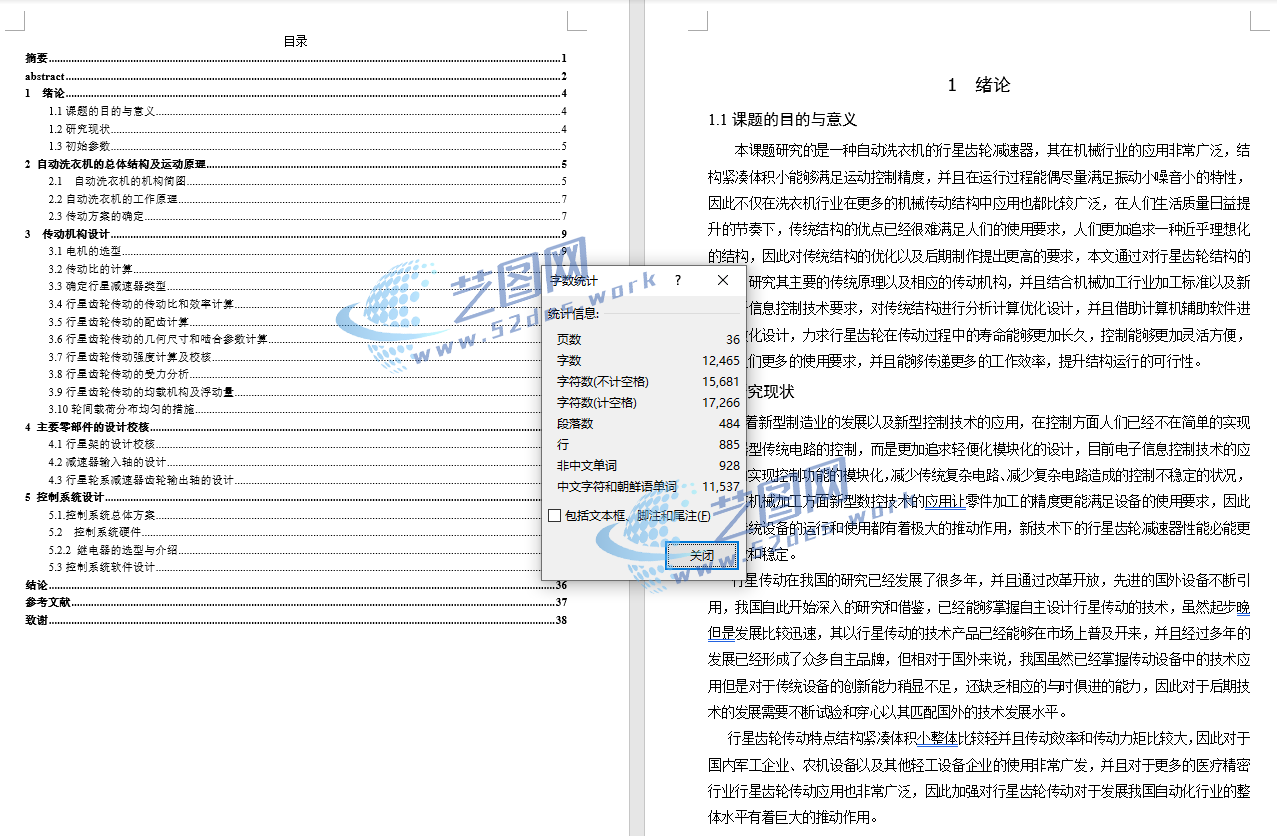Click the body heading 1.1 课题的目的与意义 on right page
Image resolution: width=1277 pixels, height=836 pixels.
(x=782, y=120)
